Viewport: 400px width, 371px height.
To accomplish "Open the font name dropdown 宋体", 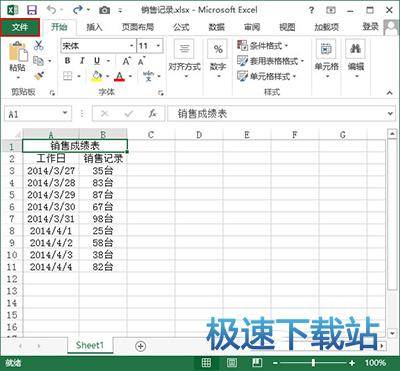I will (132, 46).
